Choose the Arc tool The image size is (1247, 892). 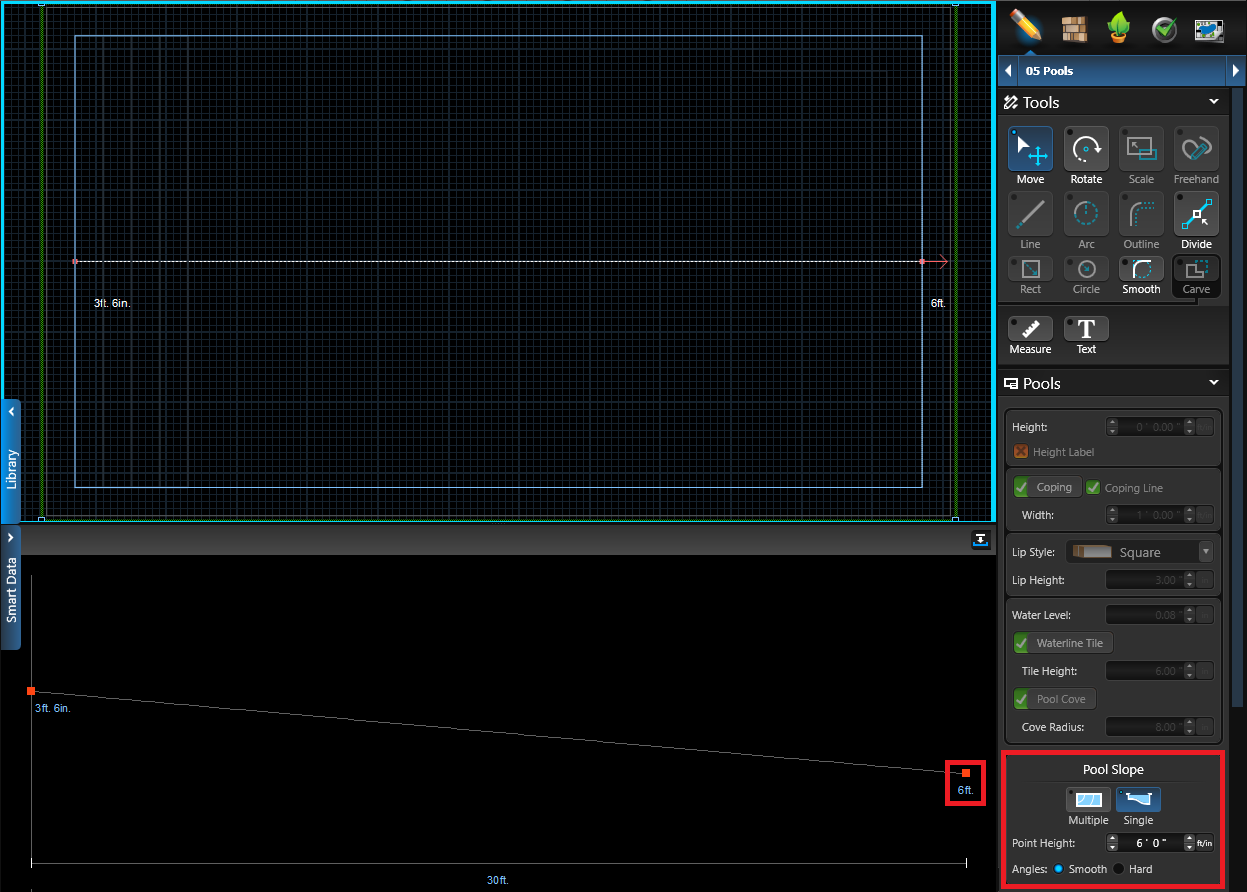coord(1086,215)
